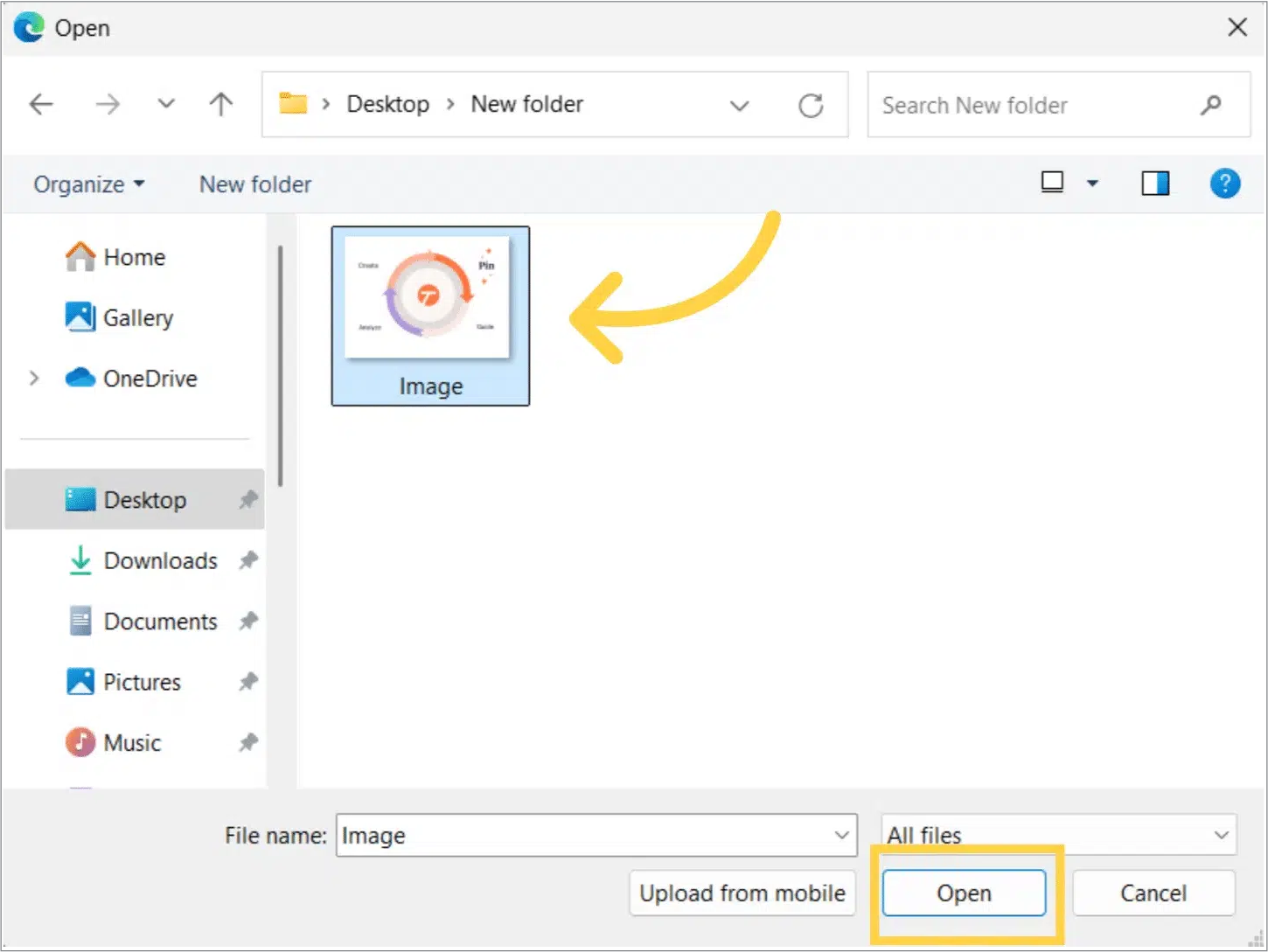Click the Up one level arrow

pos(221,105)
